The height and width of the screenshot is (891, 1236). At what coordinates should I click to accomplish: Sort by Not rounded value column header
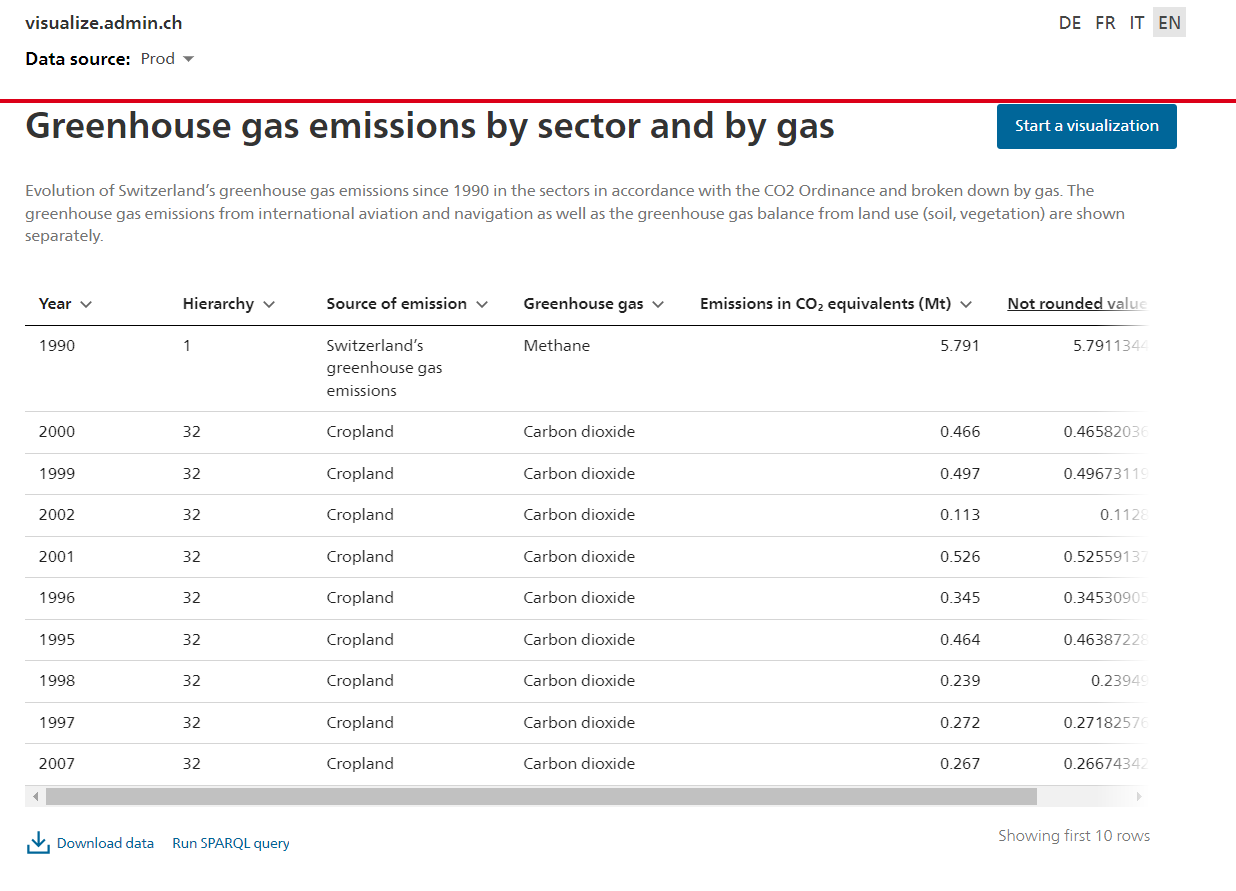[x=1076, y=304]
